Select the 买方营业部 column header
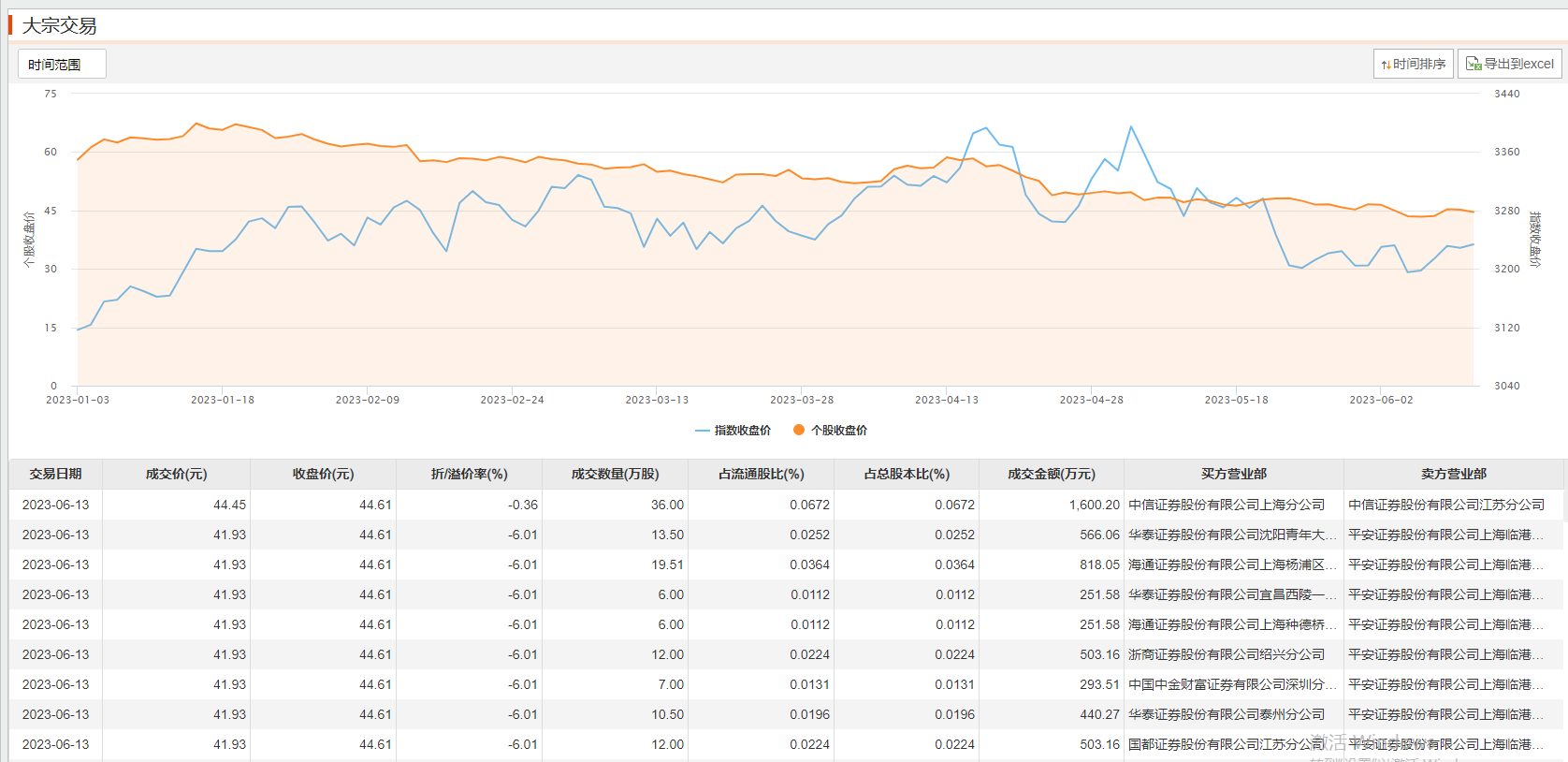1568x762 pixels. (1233, 474)
